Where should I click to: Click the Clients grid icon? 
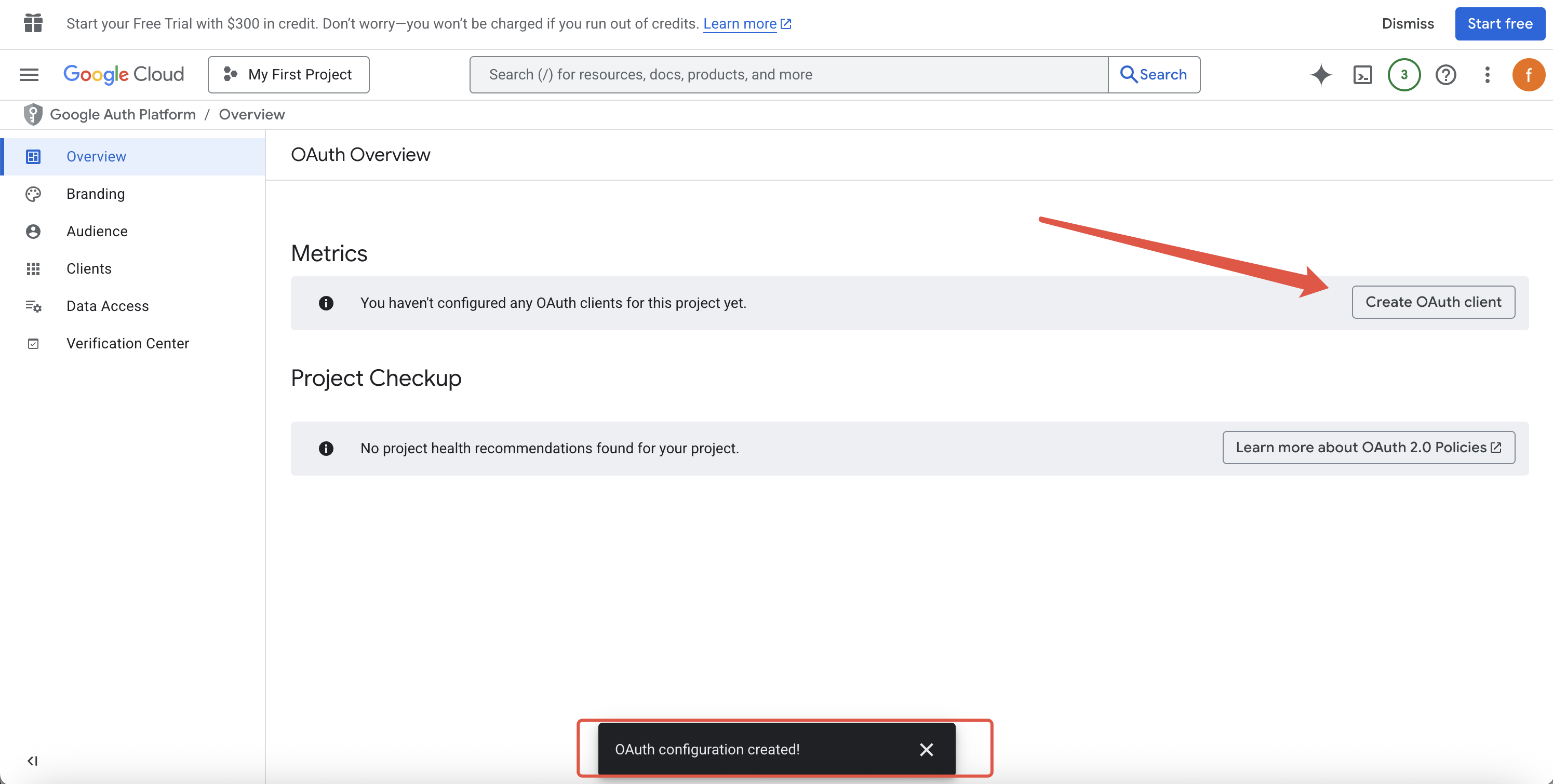click(33, 269)
